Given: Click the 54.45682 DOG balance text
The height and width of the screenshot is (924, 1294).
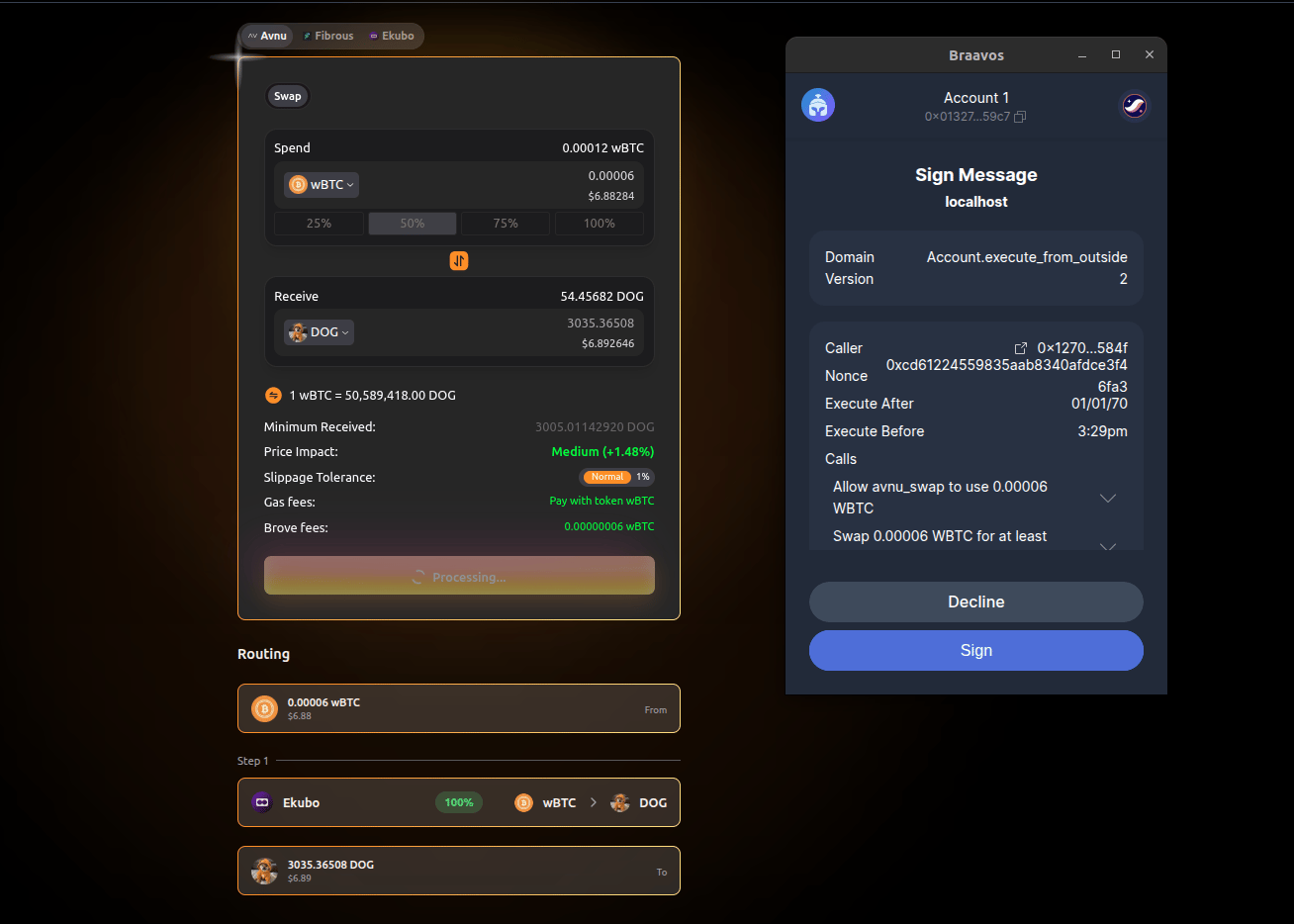Looking at the screenshot, I should (601, 296).
